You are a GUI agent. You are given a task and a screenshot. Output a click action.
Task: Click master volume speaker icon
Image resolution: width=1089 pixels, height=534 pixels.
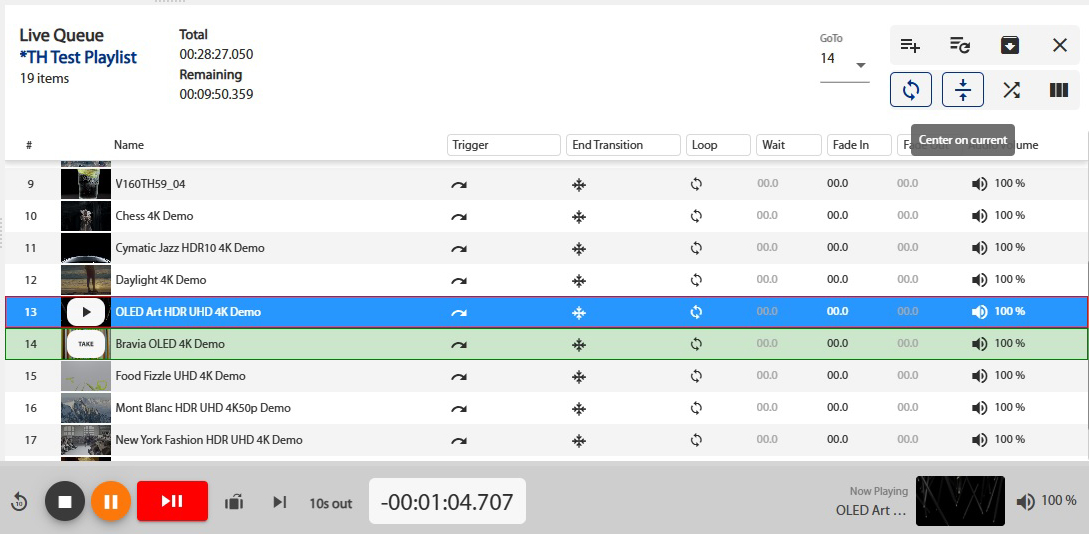1026,501
